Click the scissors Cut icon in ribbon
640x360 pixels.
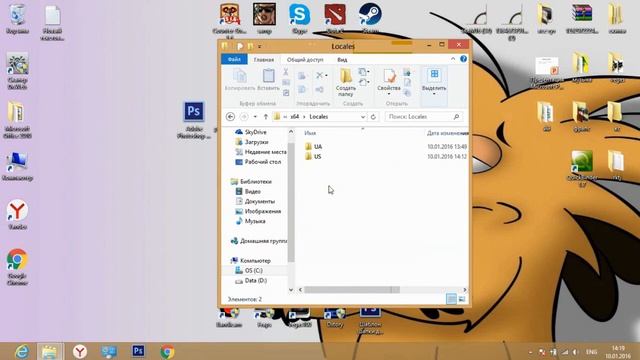click(x=286, y=72)
